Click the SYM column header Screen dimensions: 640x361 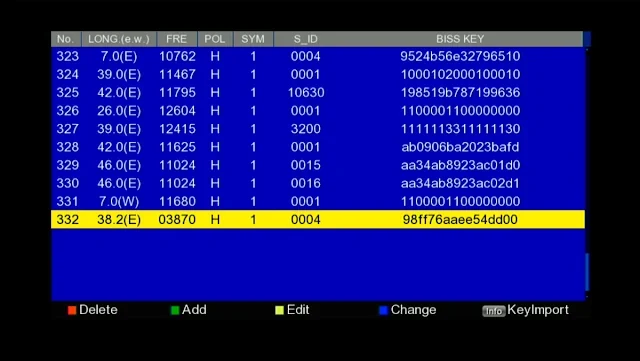pyautogui.click(x=253, y=39)
